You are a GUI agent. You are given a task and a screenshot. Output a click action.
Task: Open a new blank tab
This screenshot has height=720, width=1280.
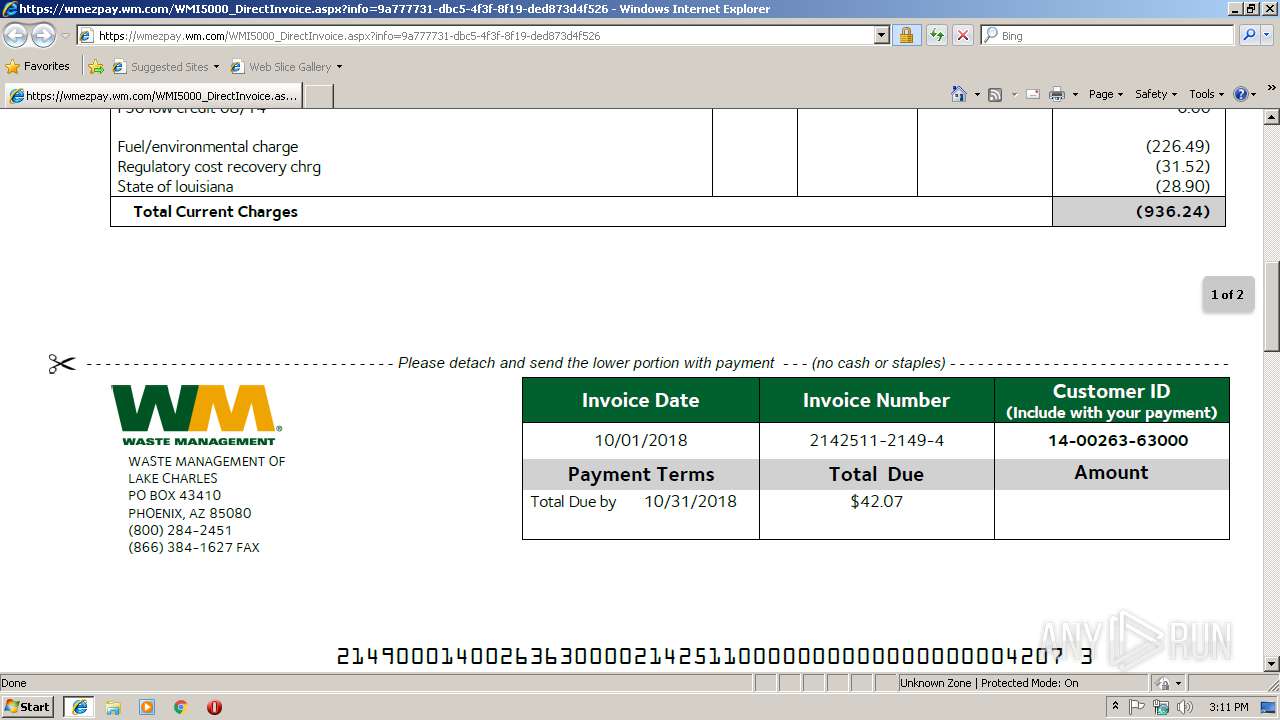(318, 96)
